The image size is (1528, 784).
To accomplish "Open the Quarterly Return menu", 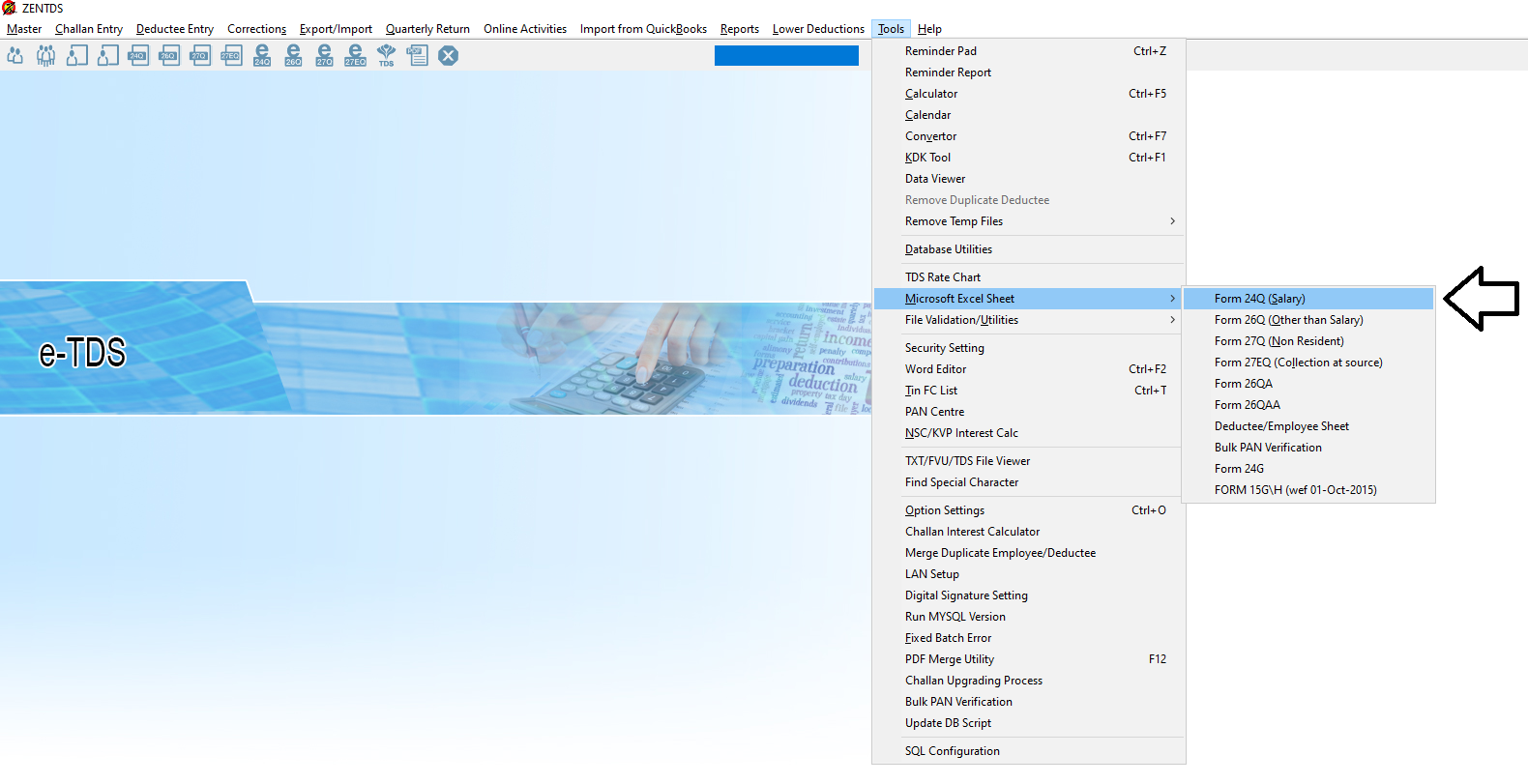I will 427,29.
